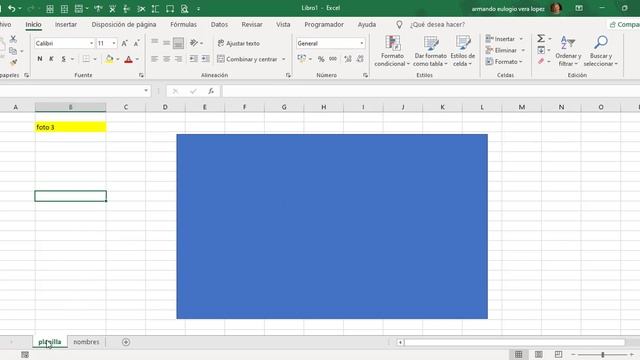Open Ordenar y filtrar

tap(568, 51)
